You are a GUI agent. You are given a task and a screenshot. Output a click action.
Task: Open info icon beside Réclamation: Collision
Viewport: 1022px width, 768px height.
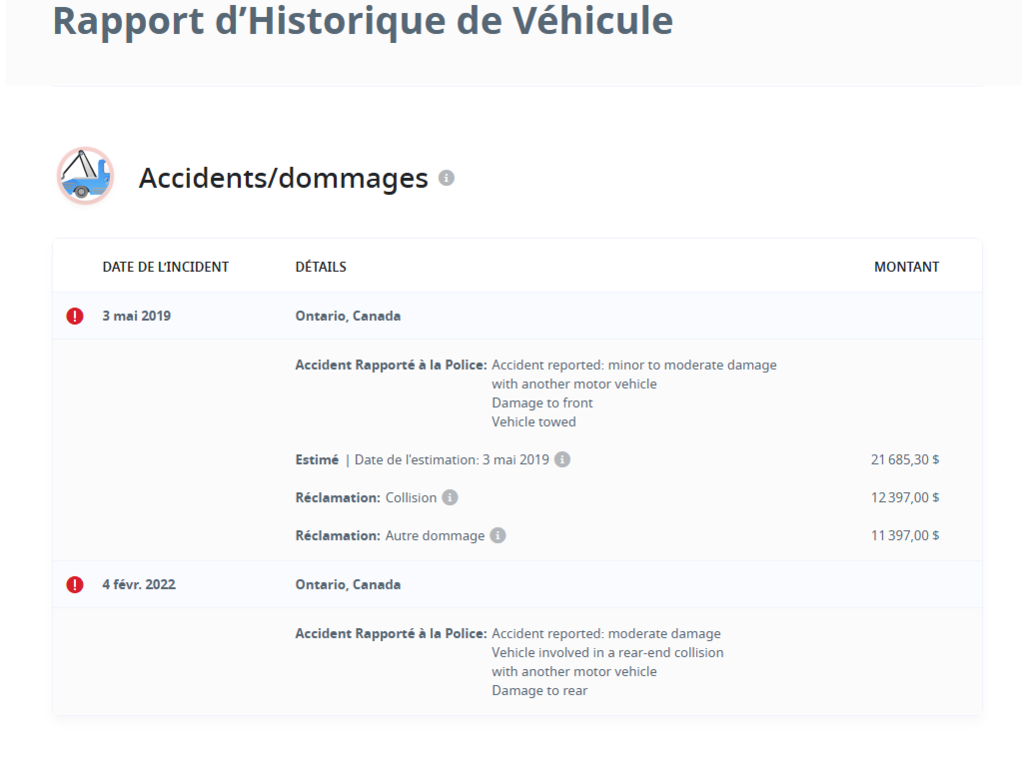click(x=450, y=497)
